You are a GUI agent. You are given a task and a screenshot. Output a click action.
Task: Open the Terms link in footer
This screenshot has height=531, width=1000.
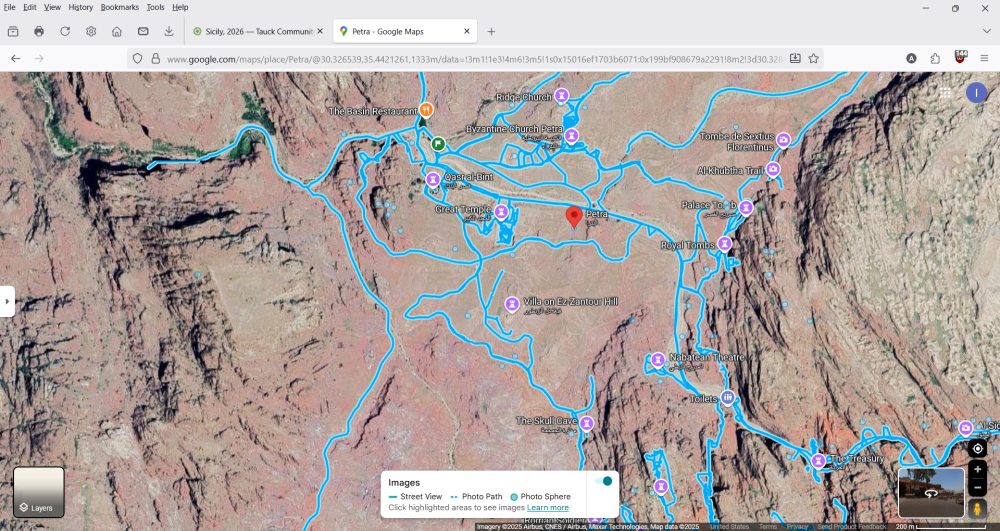(x=768, y=527)
